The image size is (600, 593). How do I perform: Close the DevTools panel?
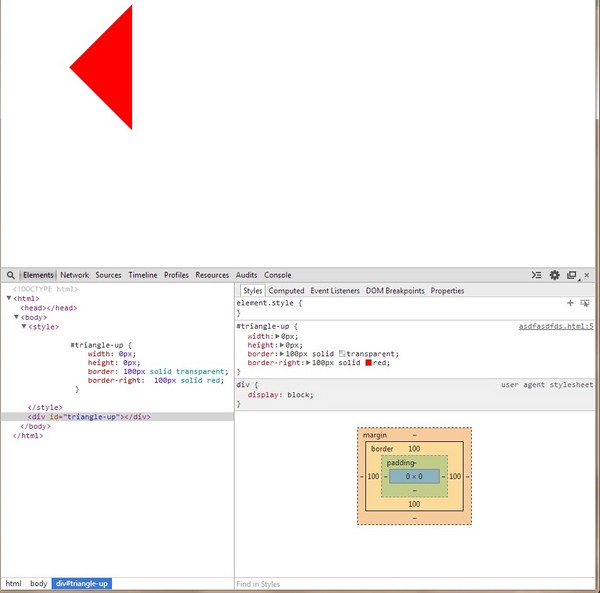click(x=587, y=275)
